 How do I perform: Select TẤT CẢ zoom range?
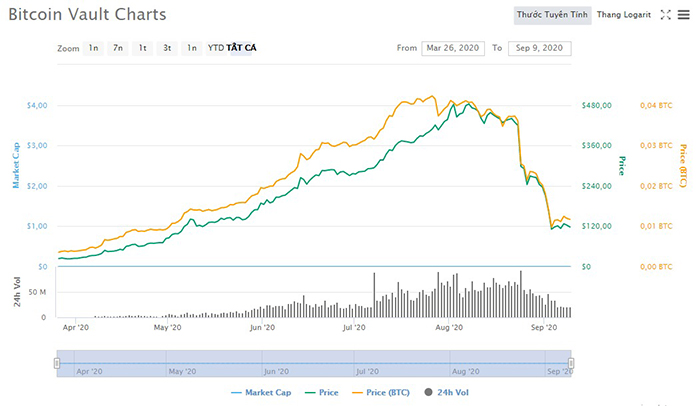pos(241,48)
